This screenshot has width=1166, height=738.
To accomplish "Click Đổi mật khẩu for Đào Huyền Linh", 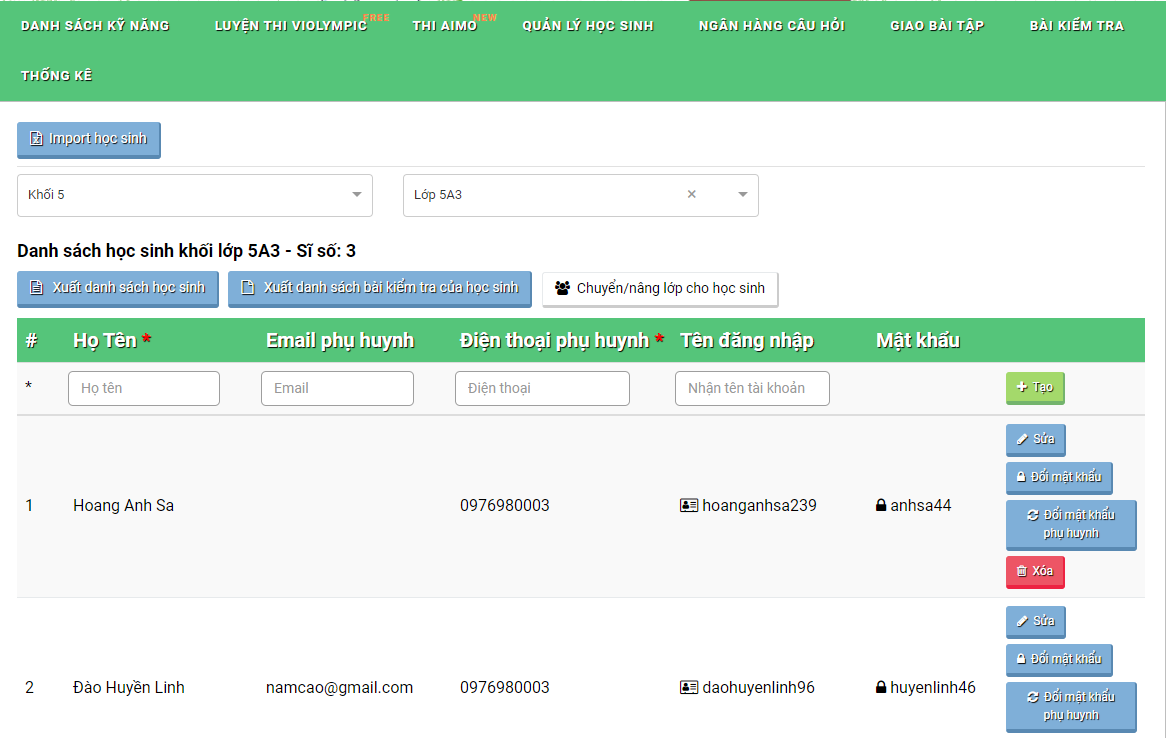I will coord(1058,659).
